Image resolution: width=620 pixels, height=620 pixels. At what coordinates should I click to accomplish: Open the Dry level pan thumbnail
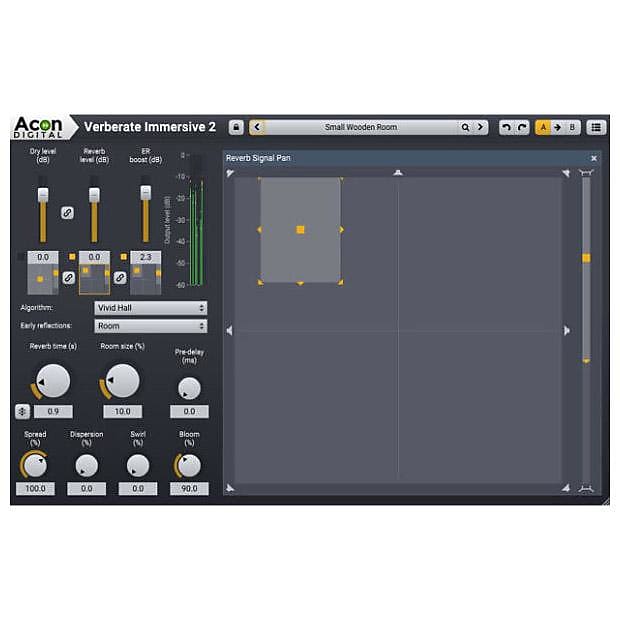click(x=43, y=279)
